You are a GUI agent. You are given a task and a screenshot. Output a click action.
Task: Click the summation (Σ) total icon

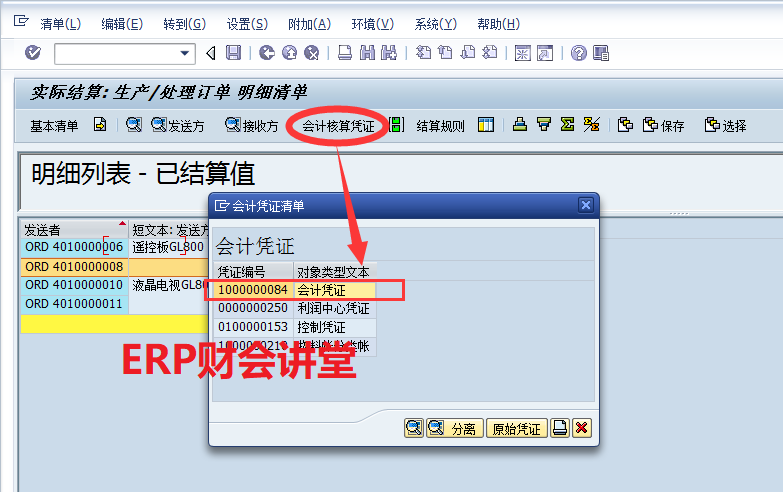pos(567,125)
